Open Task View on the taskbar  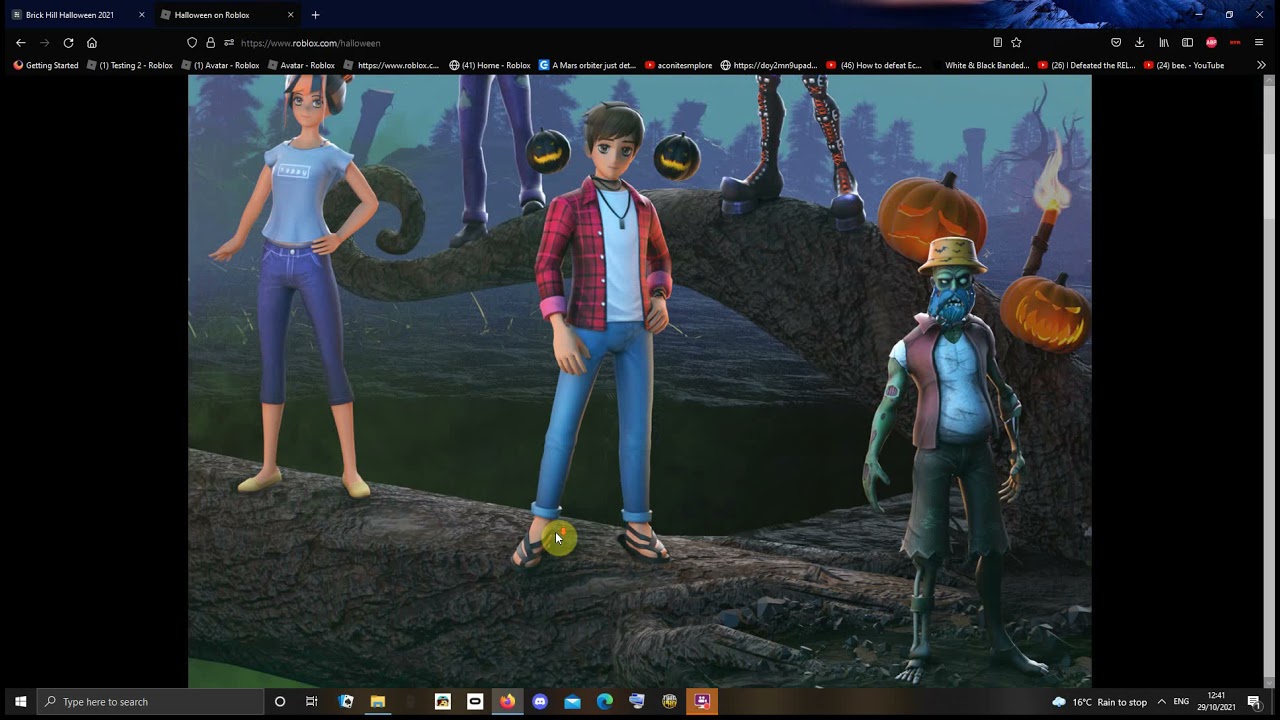(x=312, y=702)
